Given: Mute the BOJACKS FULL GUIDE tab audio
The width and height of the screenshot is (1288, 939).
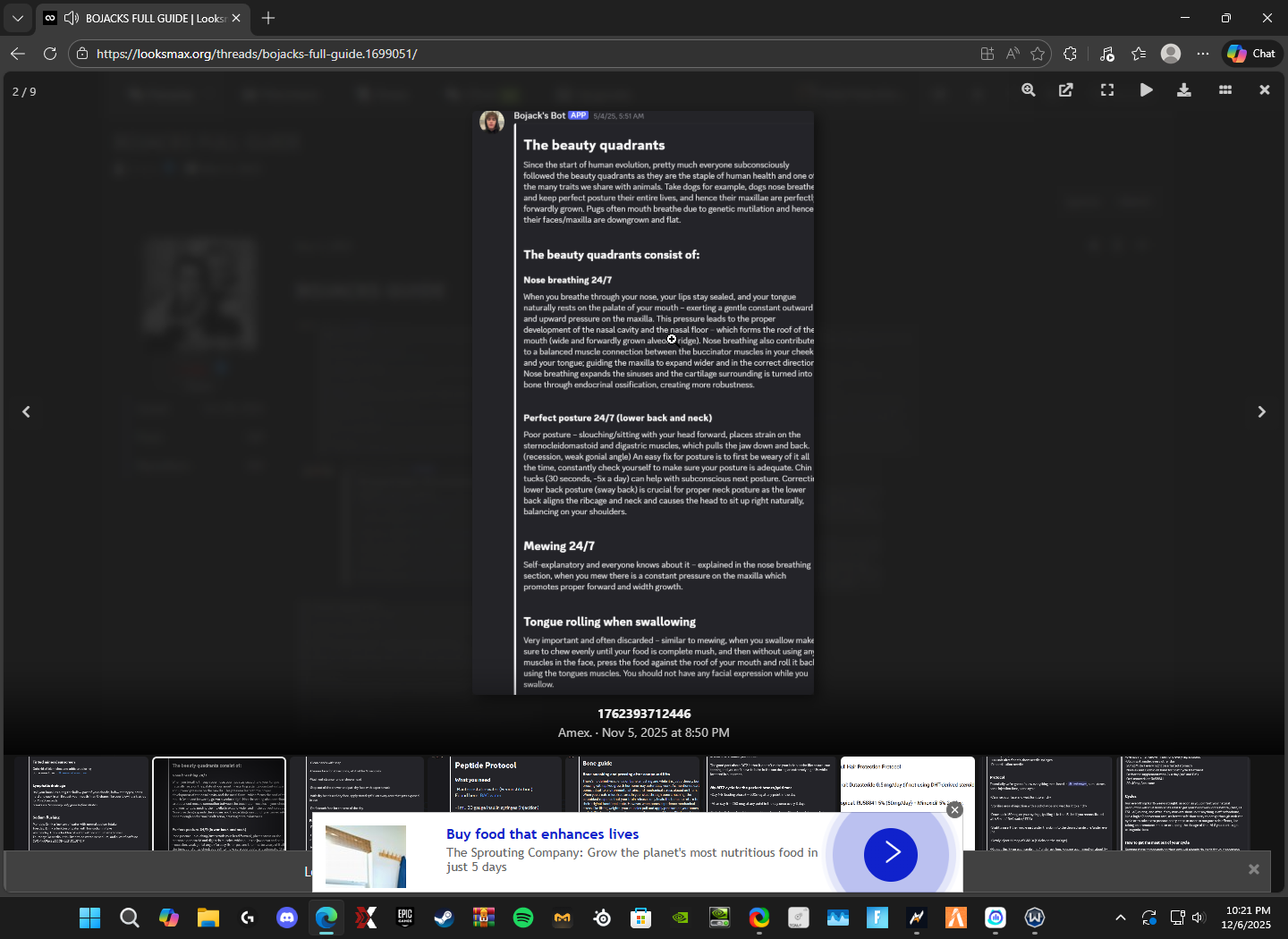Looking at the screenshot, I should click(72, 18).
